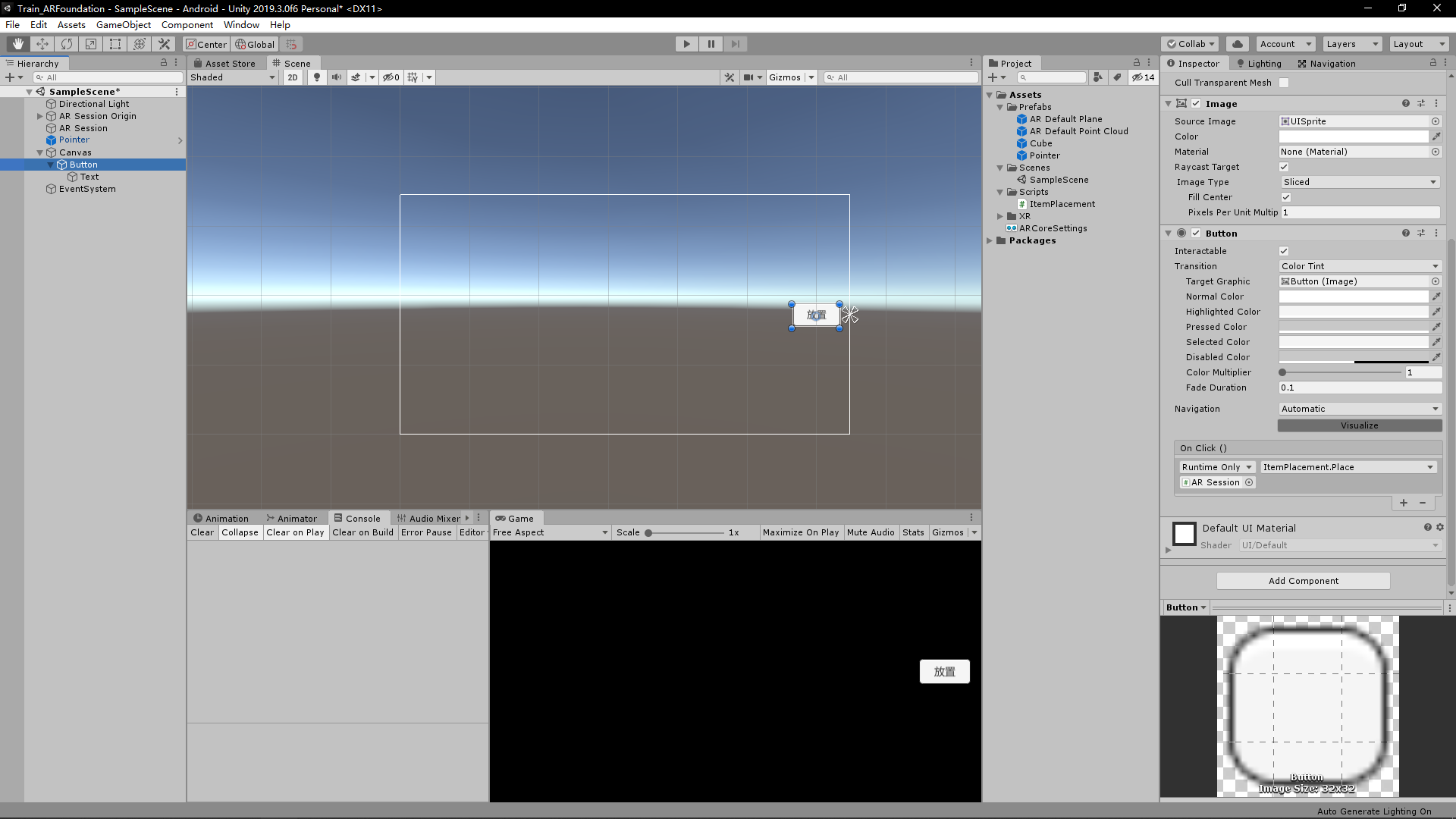Viewport: 1456px width, 819px height.
Task: Toggle scene audio speaker icon
Action: coord(336,77)
